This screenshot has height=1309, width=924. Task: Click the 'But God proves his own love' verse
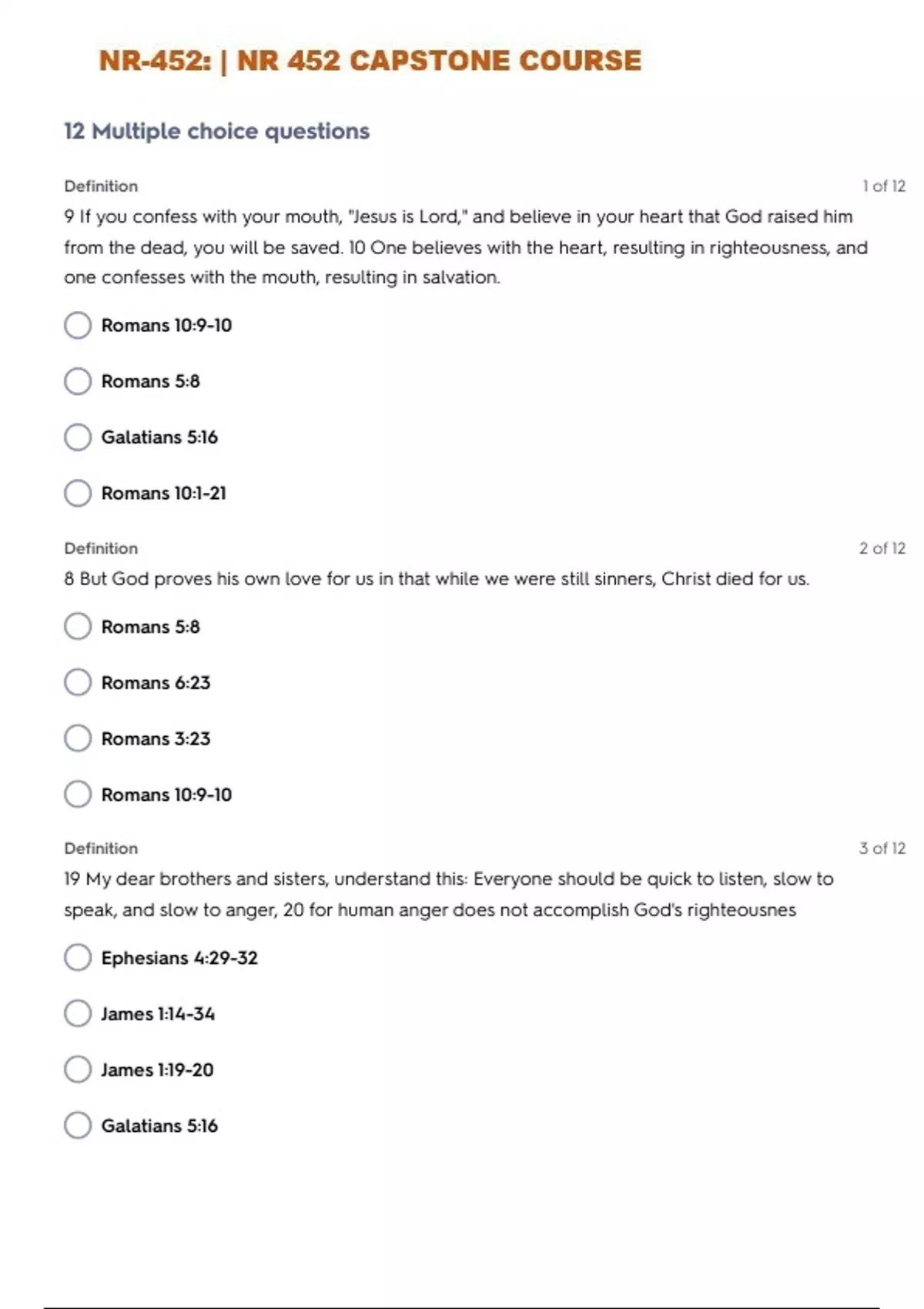click(437, 579)
